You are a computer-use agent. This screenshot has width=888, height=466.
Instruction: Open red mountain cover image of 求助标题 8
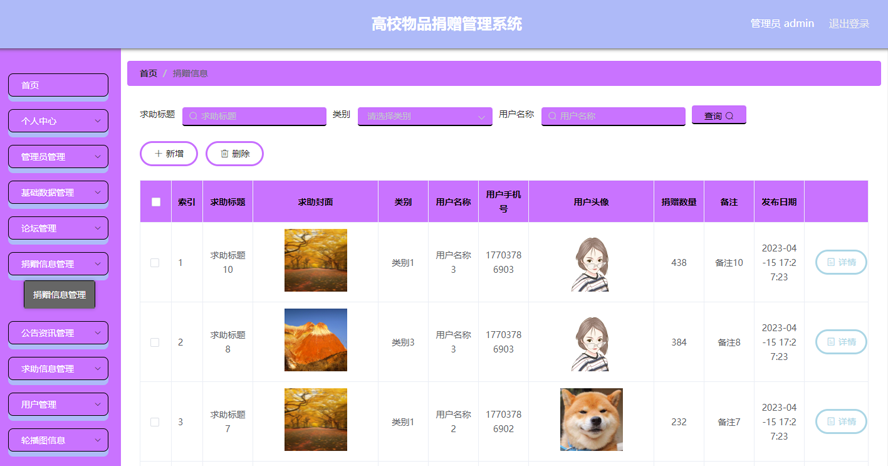tap(315, 340)
